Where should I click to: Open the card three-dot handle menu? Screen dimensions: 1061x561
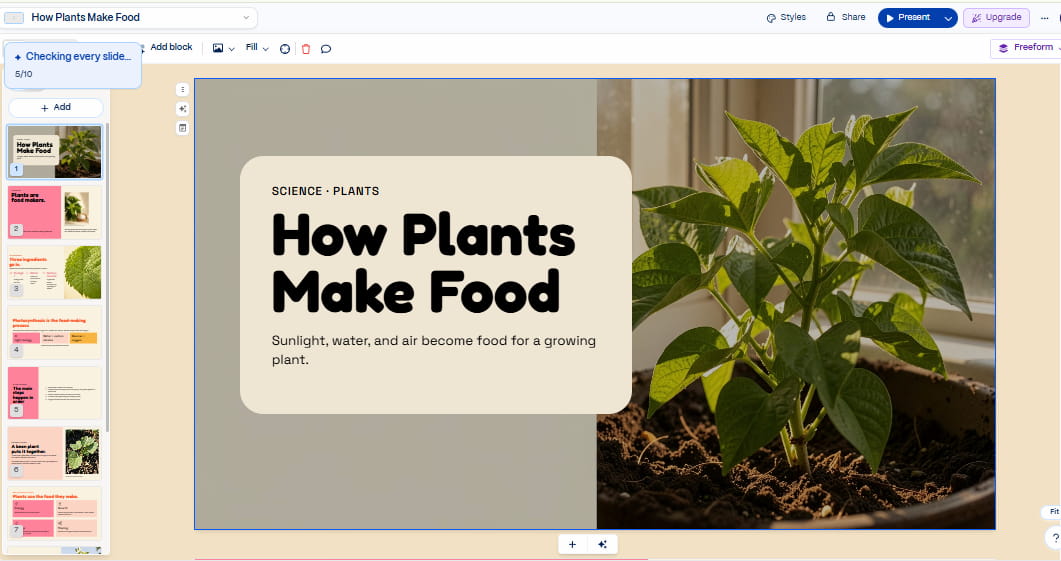click(x=183, y=89)
